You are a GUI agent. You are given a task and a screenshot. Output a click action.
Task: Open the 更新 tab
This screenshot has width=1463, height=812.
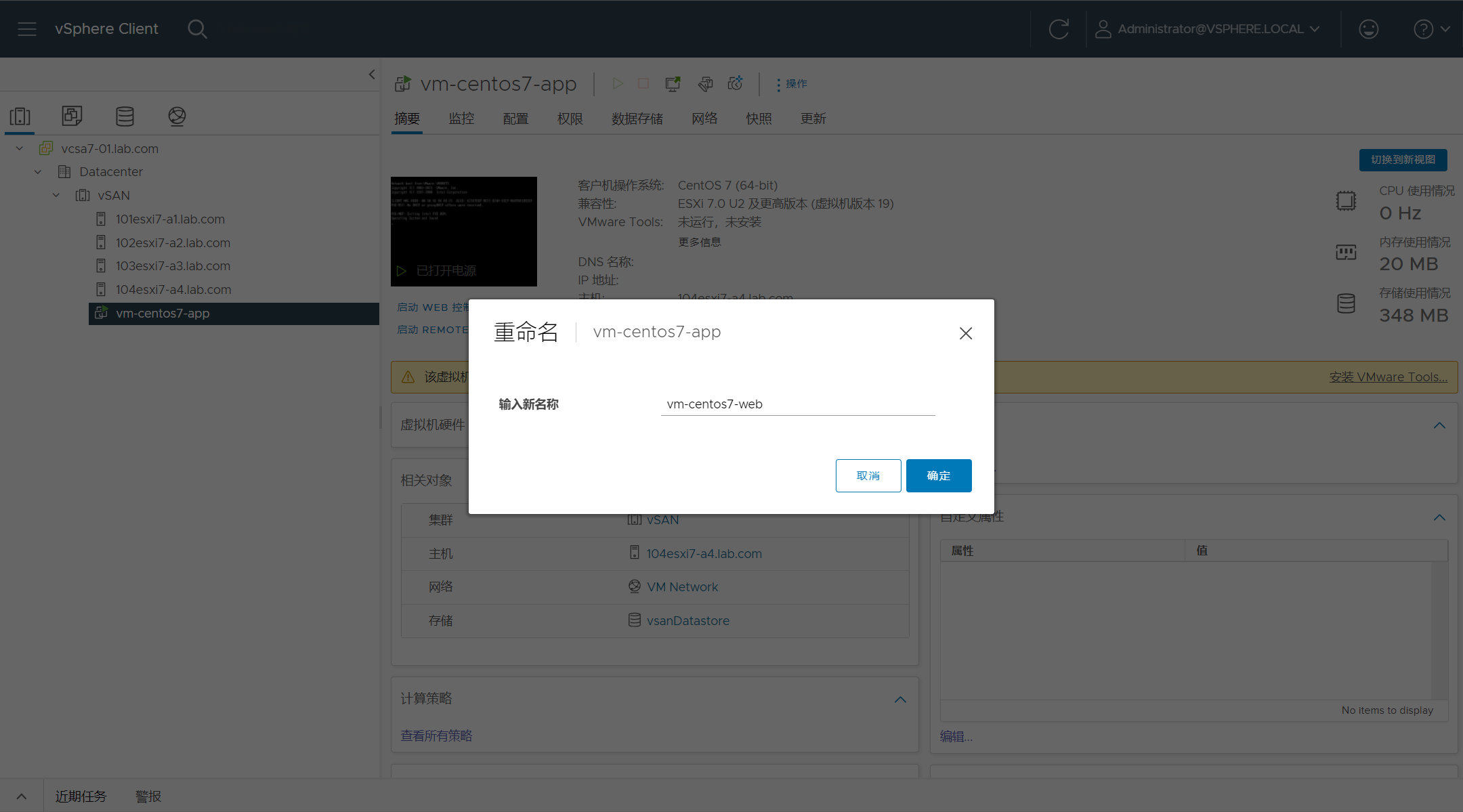tap(813, 119)
